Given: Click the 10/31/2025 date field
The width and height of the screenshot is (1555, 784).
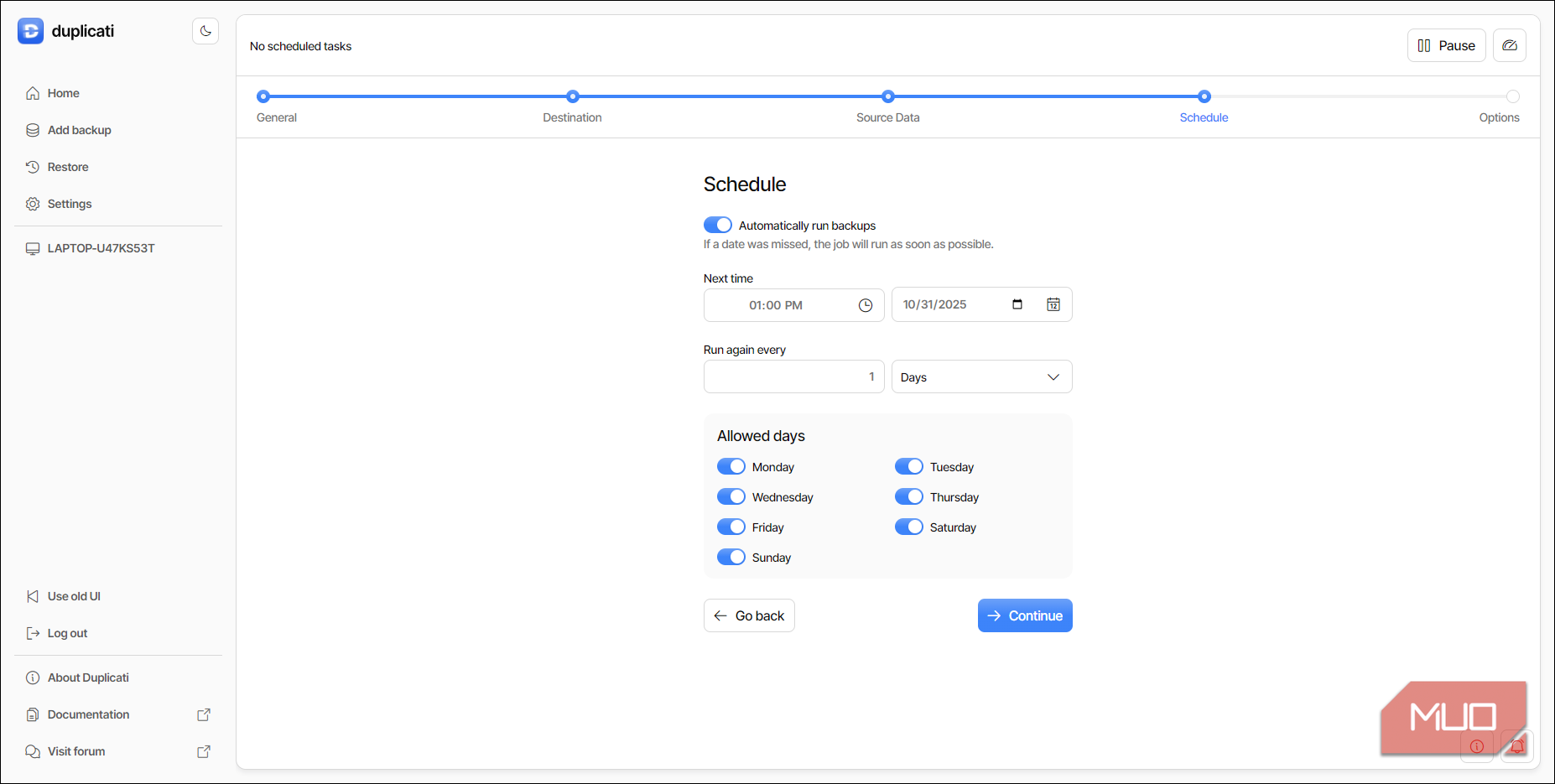Looking at the screenshot, I should pos(981,304).
